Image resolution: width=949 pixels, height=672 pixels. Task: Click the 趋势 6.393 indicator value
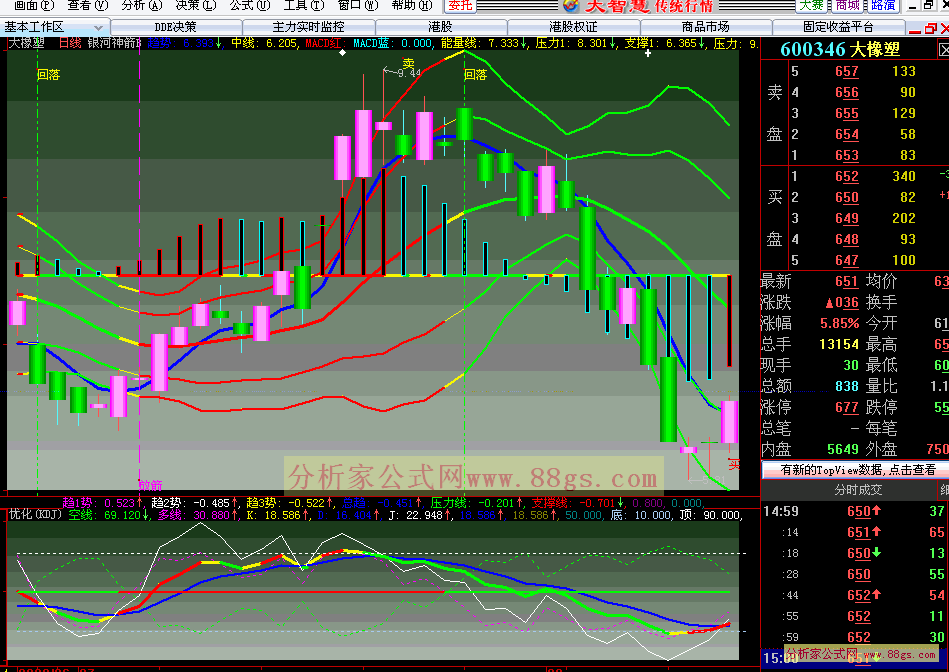pos(185,43)
